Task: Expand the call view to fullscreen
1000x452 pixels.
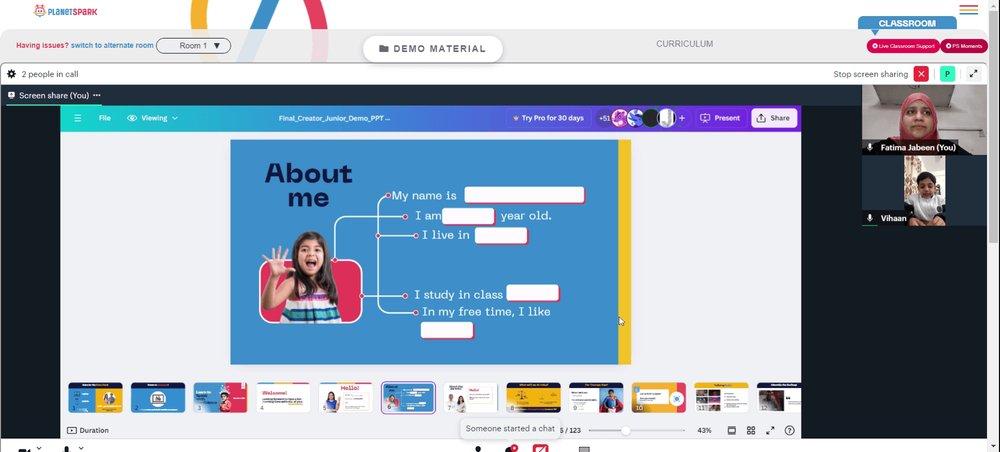Action: pyautogui.click(x=973, y=74)
